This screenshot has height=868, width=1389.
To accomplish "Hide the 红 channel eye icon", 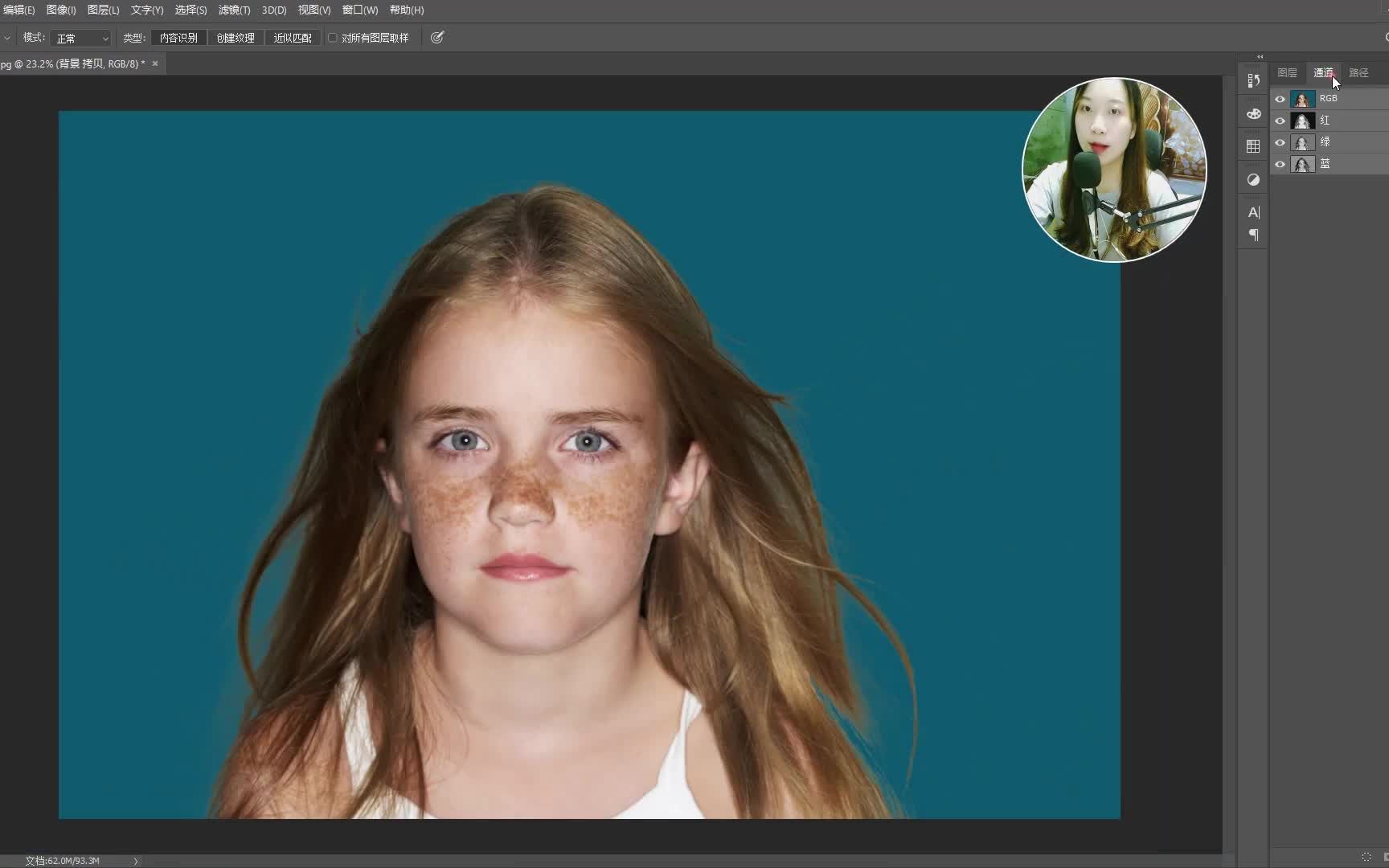I will coord(1280,121).
